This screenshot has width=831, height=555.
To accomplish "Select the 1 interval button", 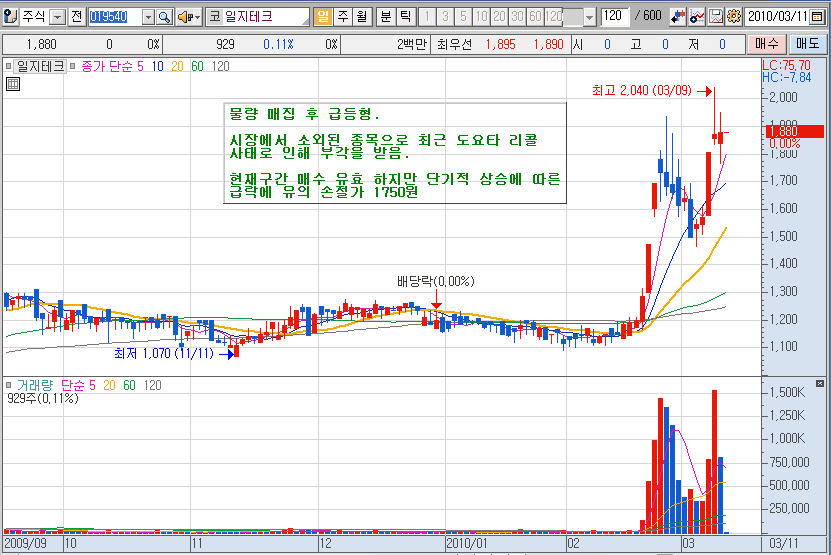I will tap(427, 16).
